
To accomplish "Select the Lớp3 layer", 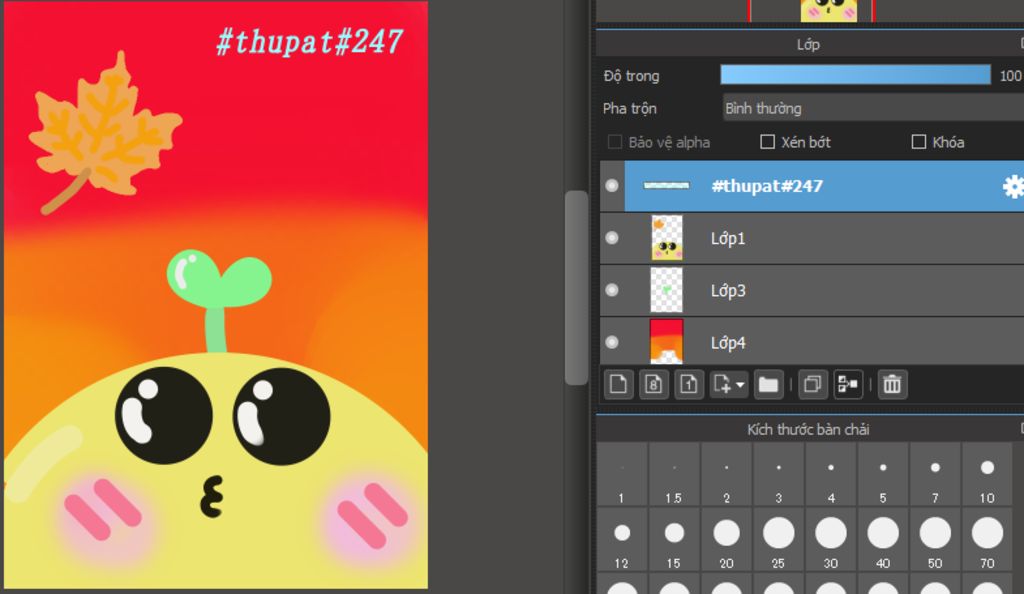I will (812, 290).
